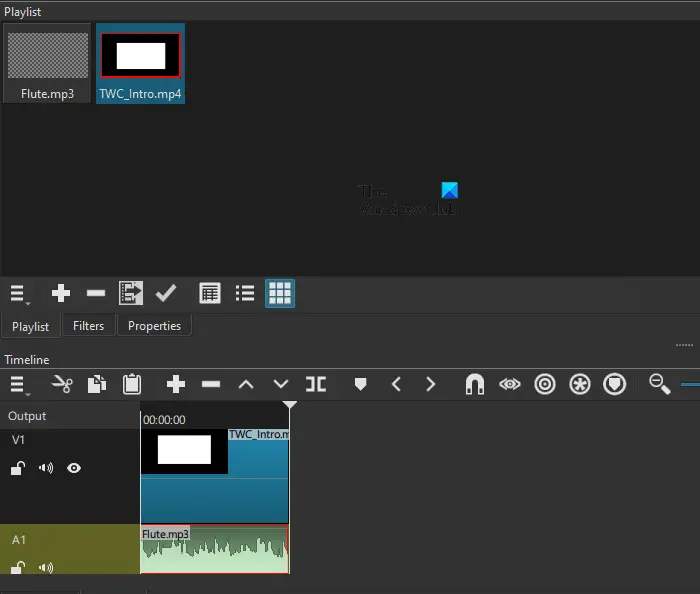This screenshot has height=594, width=700.
Task: Click the timeline zoom slider
Action: coord(690,384)
